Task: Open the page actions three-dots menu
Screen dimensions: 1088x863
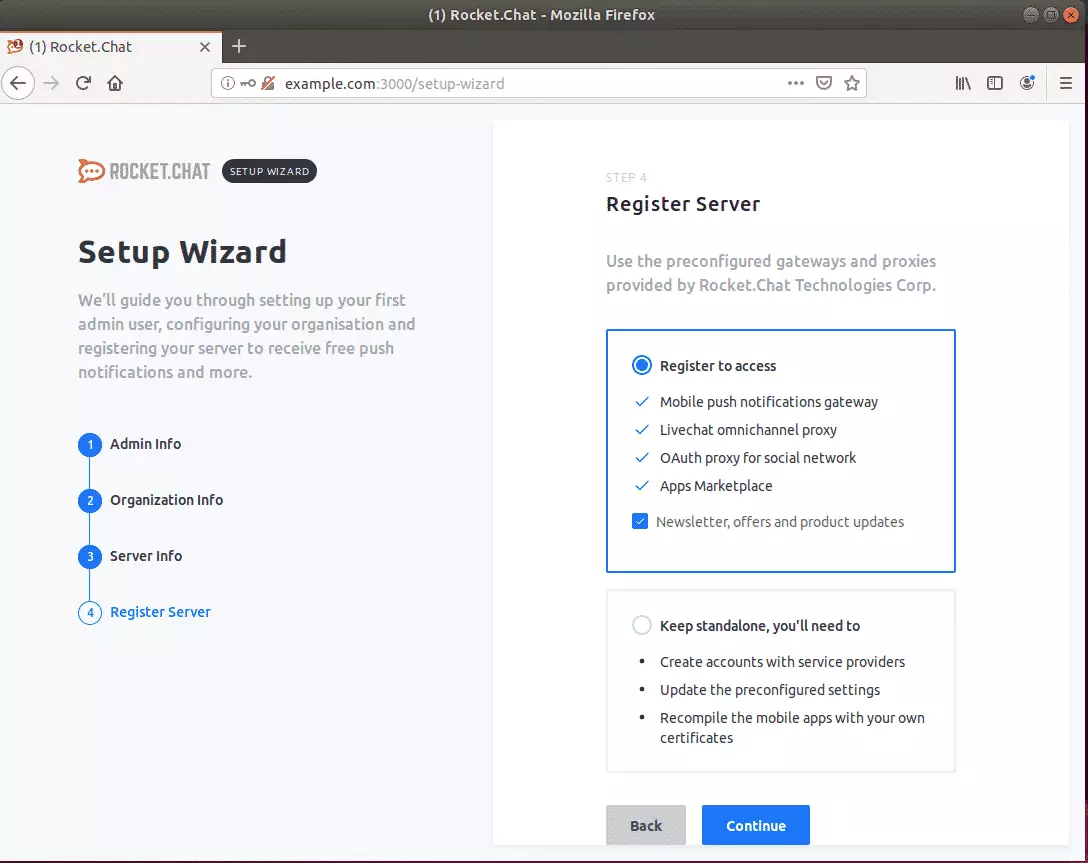Action: pos(796,83)
